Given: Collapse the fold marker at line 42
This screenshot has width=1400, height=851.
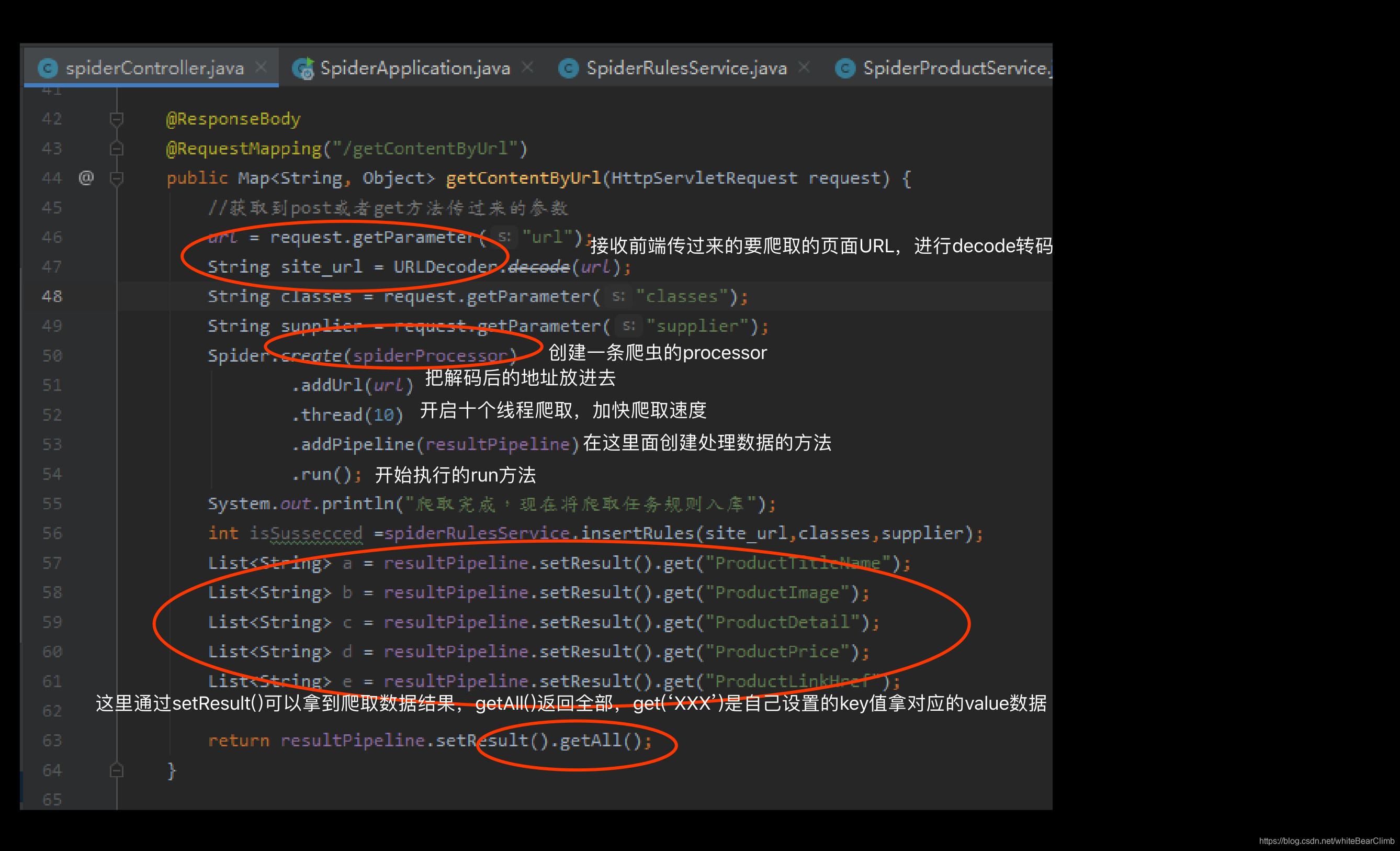Looking at the screenshot, I should coord(117,119).
